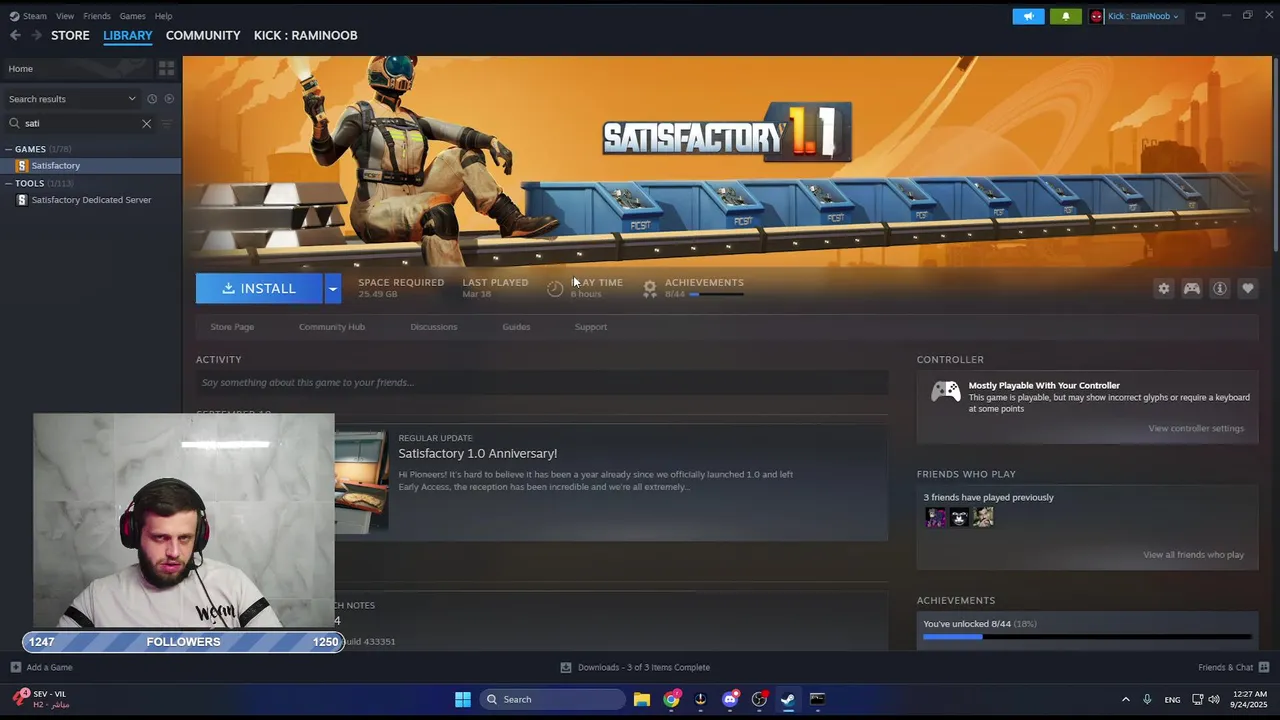Screen dimensions: 1280x720
Task: Open the Search results filter dropdown
Action: (72, 99)
